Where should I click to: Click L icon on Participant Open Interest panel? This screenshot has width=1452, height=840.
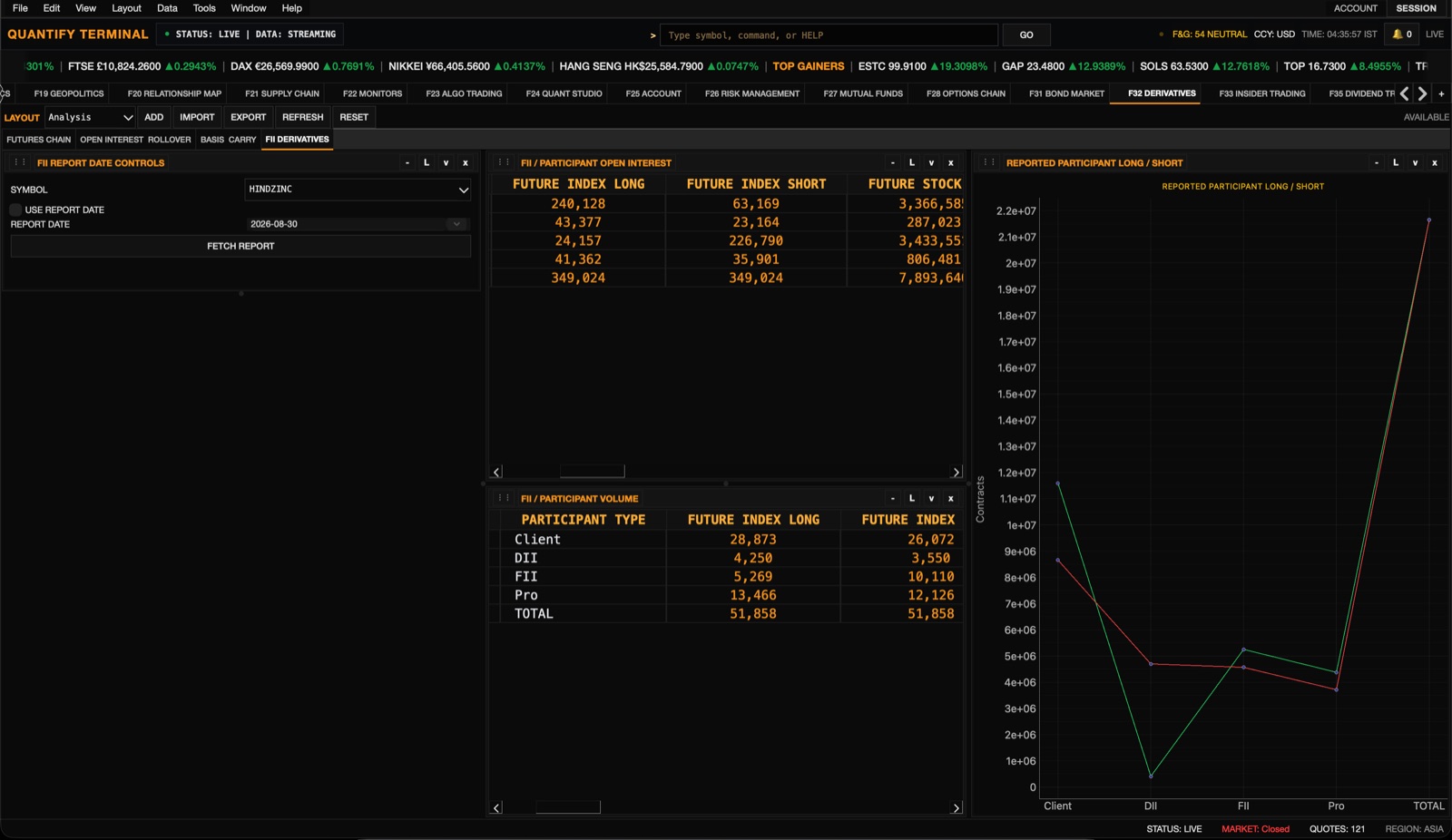click(x=912, y=163)
